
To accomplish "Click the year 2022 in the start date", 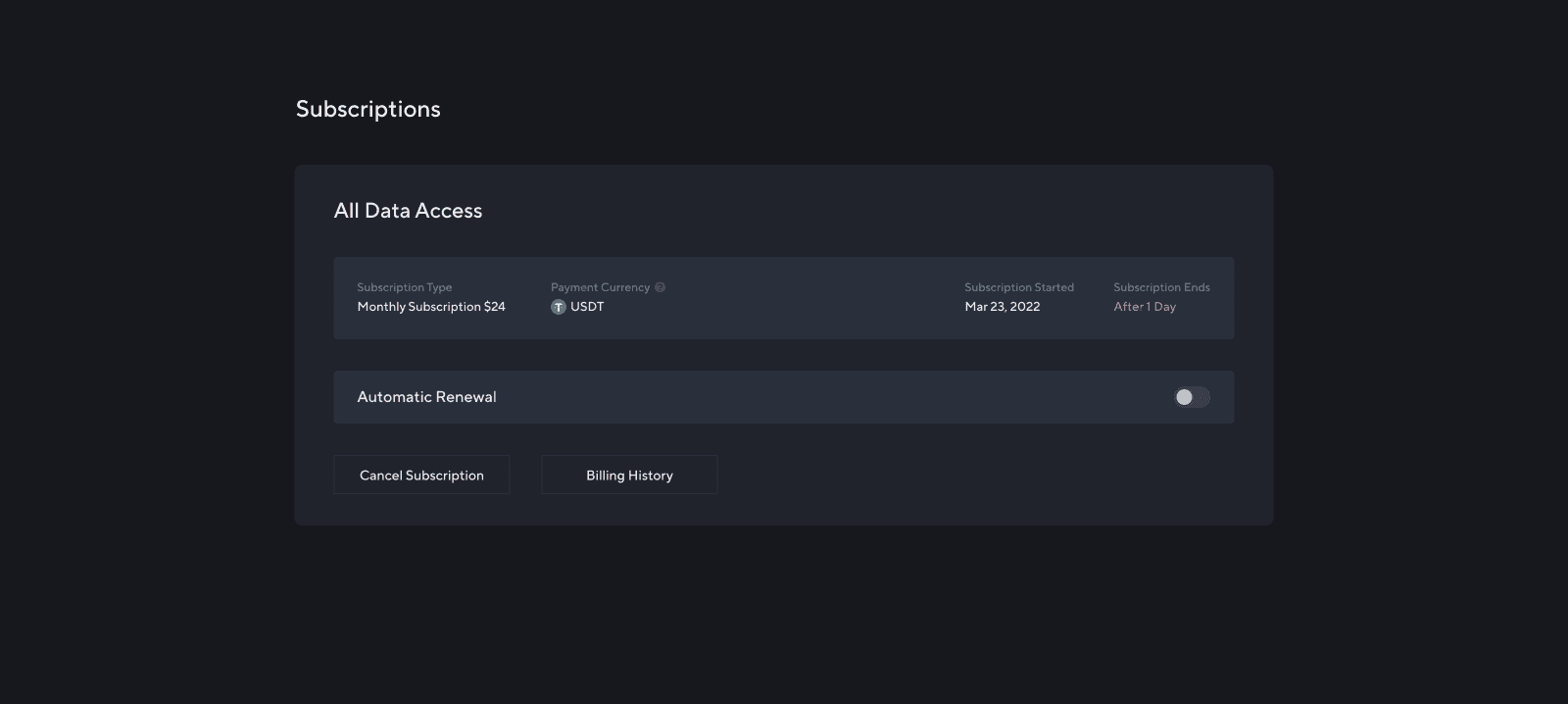I will (1024, 307).
